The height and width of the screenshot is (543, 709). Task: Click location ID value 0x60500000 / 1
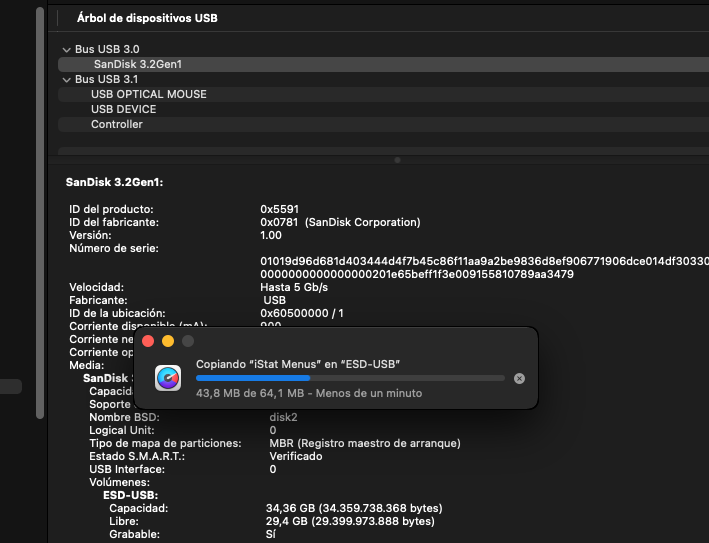(x=302, y=313)
